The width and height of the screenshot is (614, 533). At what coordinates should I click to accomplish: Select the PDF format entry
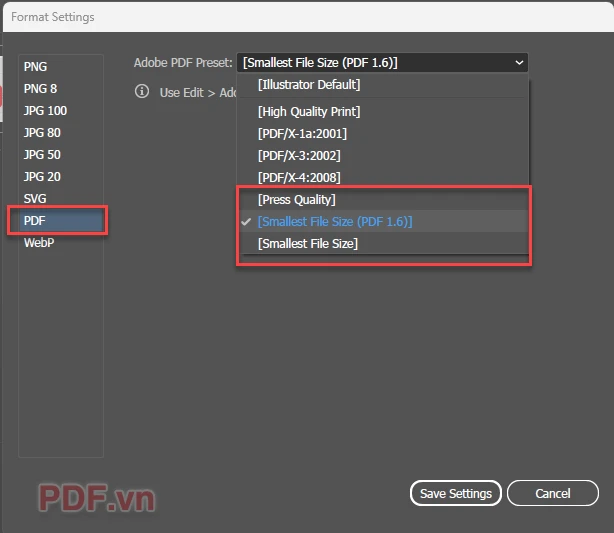point(61,220)
